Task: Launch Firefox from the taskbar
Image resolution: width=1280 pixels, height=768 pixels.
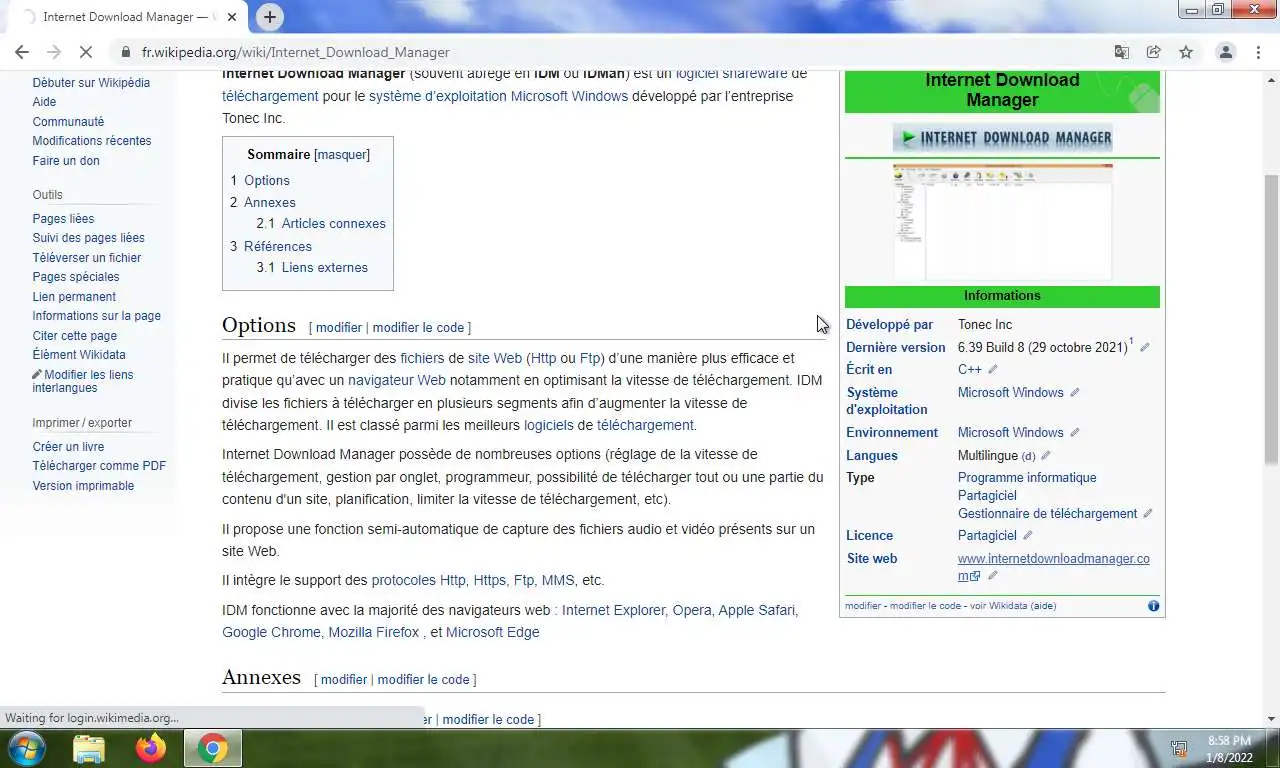Action: click(151, 748)
